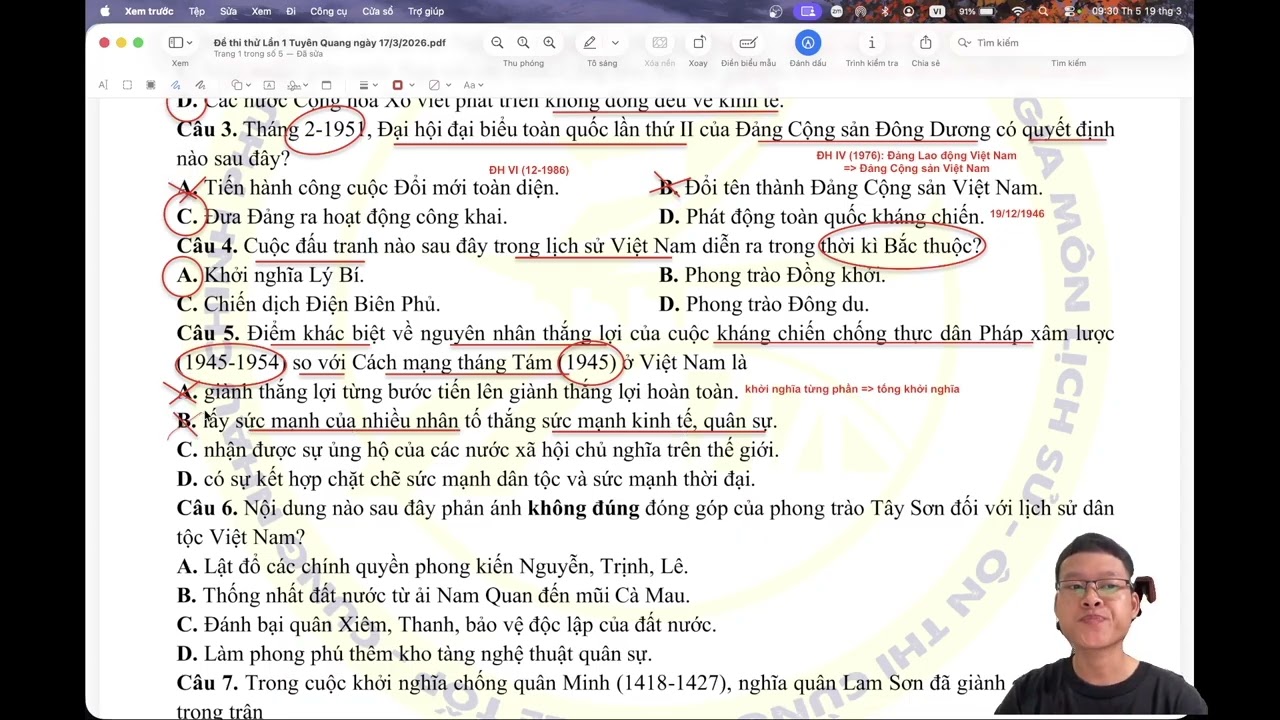Click the Bluetooth status icon
The height and width of the screenshot is (720, 1280).
(885, 11)
